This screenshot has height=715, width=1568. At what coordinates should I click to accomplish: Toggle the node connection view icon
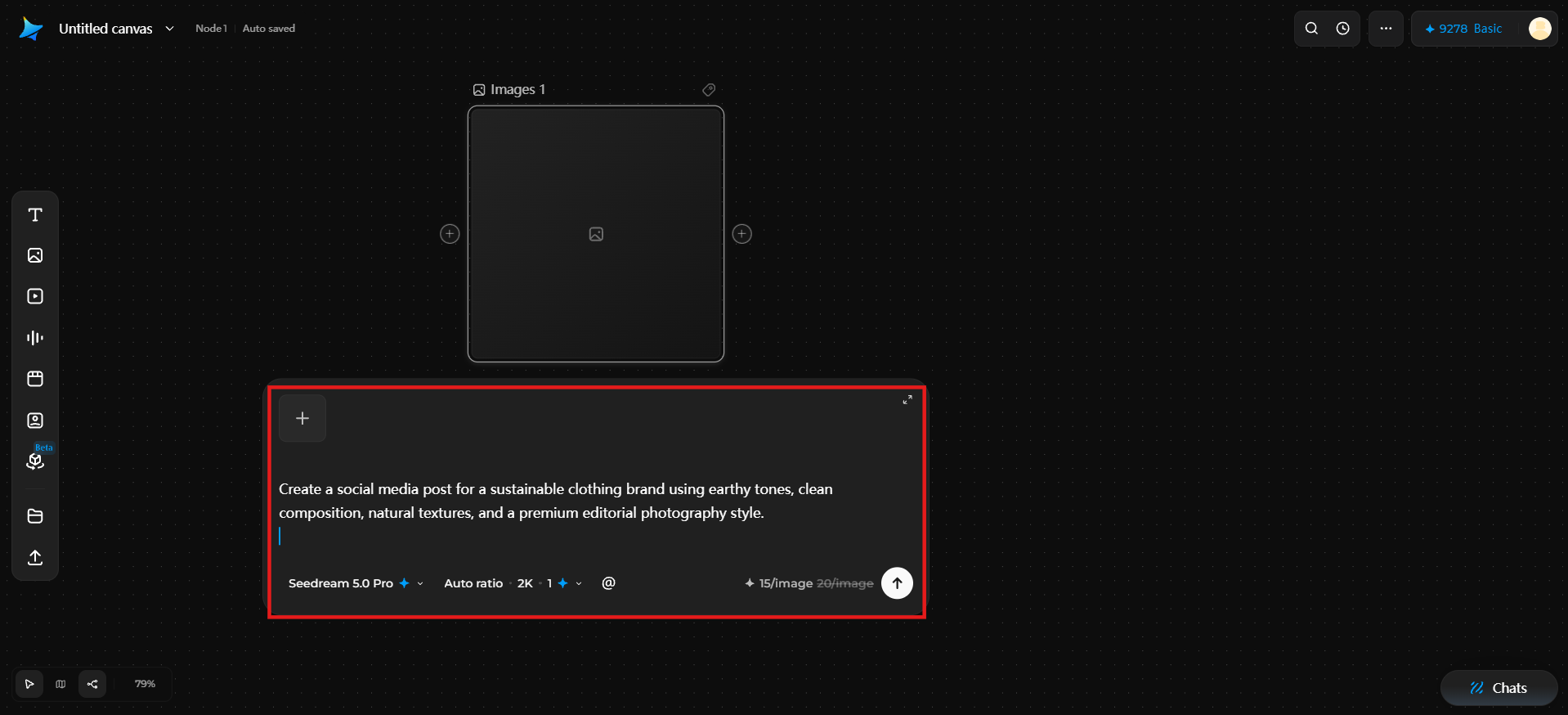[92, 684]
